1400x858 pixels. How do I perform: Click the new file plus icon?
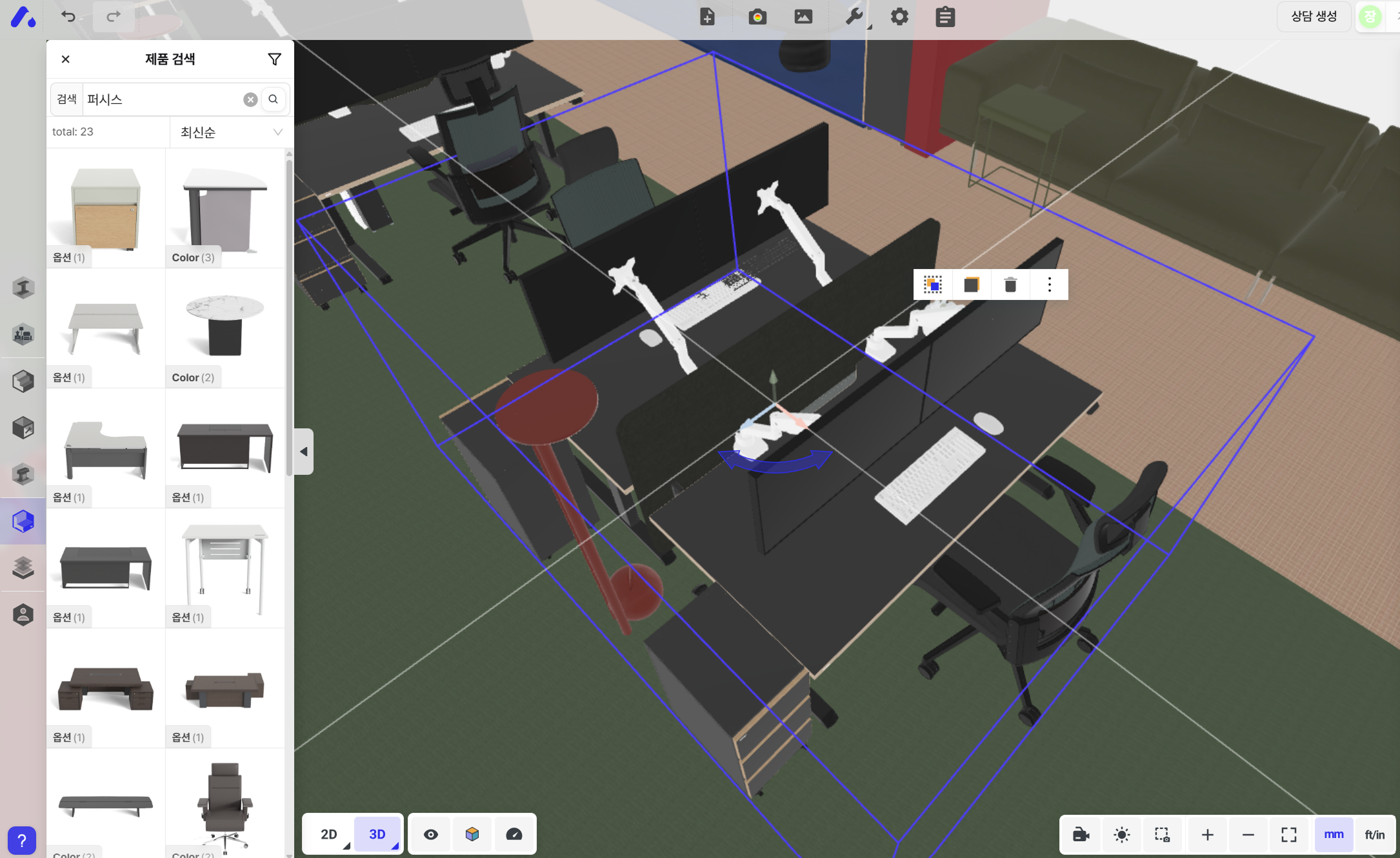[x=707, y=17]
